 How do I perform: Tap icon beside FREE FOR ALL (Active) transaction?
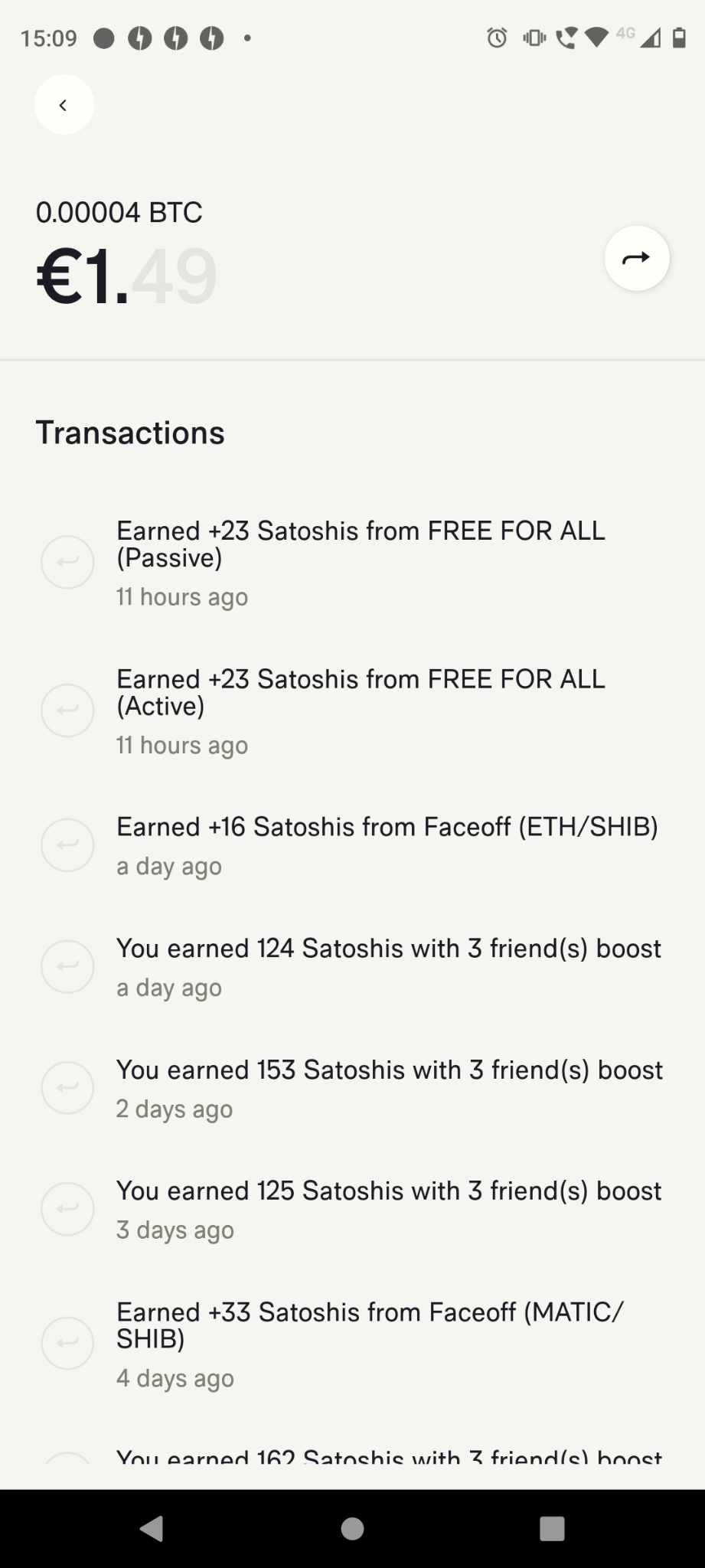click(67, 710)
